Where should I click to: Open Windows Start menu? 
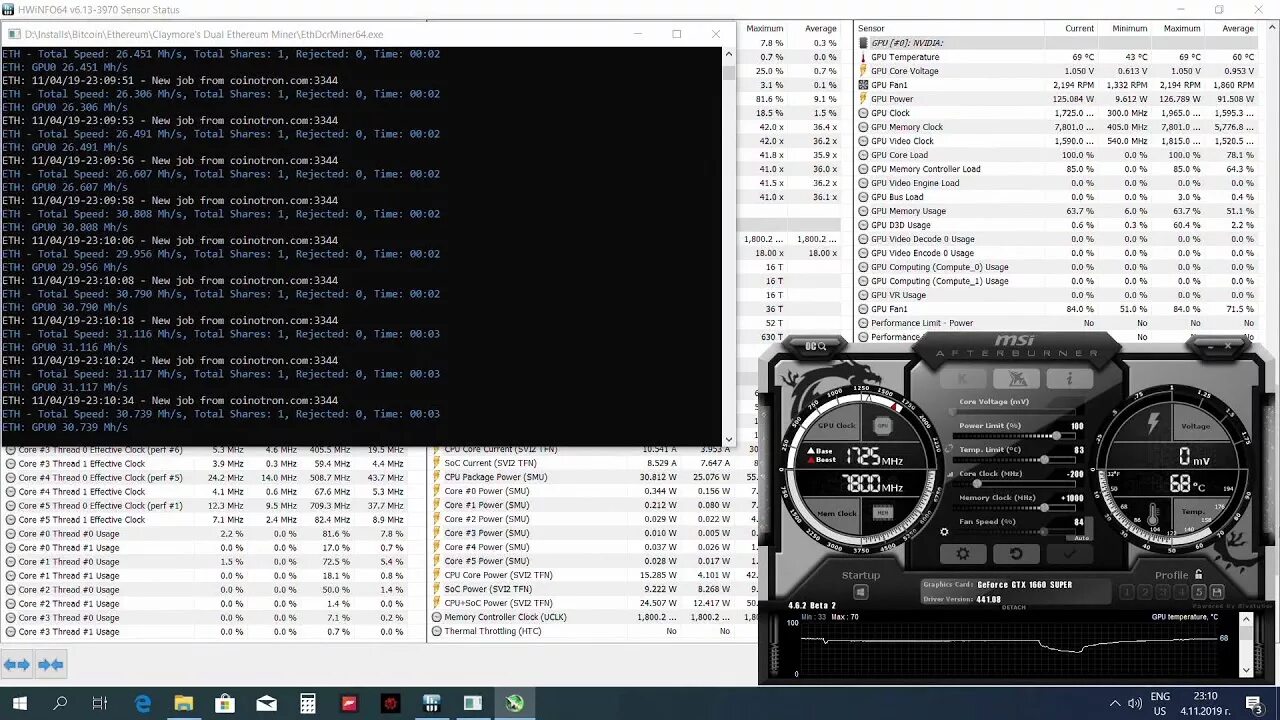[x=19, y=703]
